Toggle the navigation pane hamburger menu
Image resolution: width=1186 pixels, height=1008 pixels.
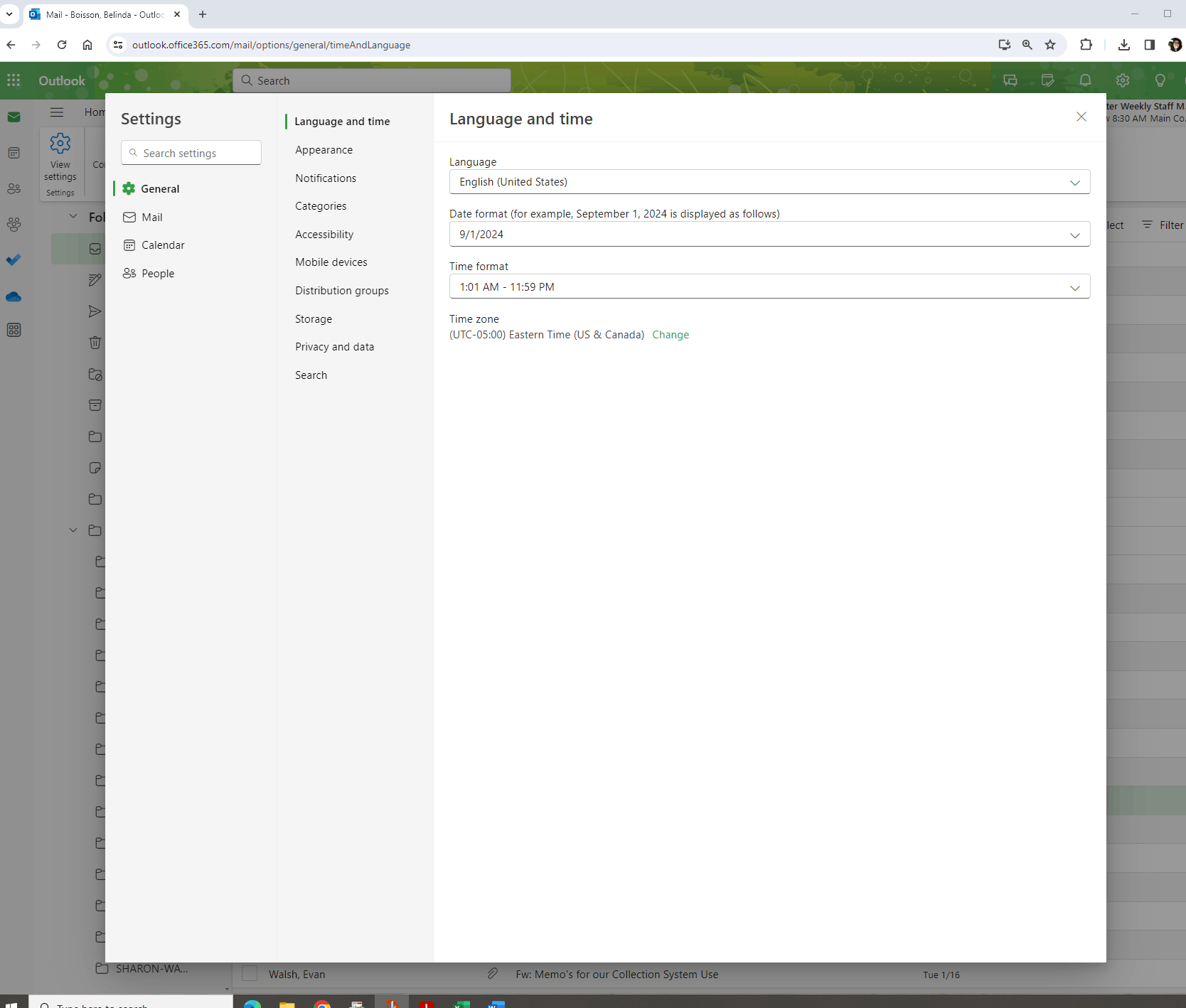tap(57, 112)
